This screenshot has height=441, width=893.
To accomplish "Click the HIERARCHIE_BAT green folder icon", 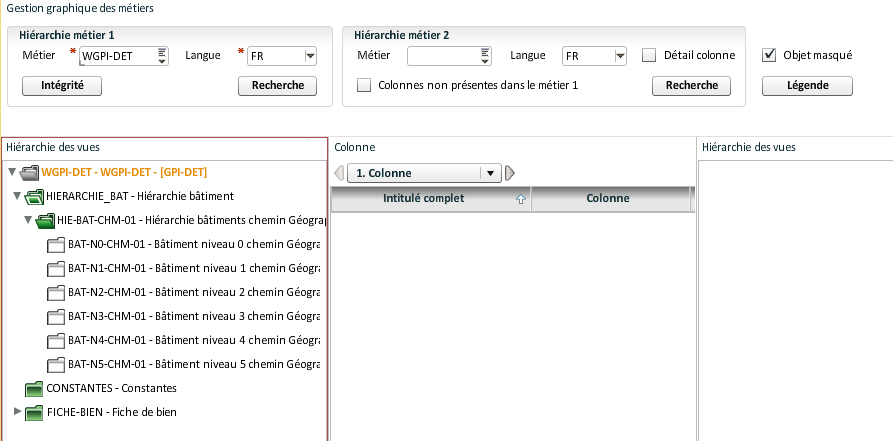I will pos(34,196).
